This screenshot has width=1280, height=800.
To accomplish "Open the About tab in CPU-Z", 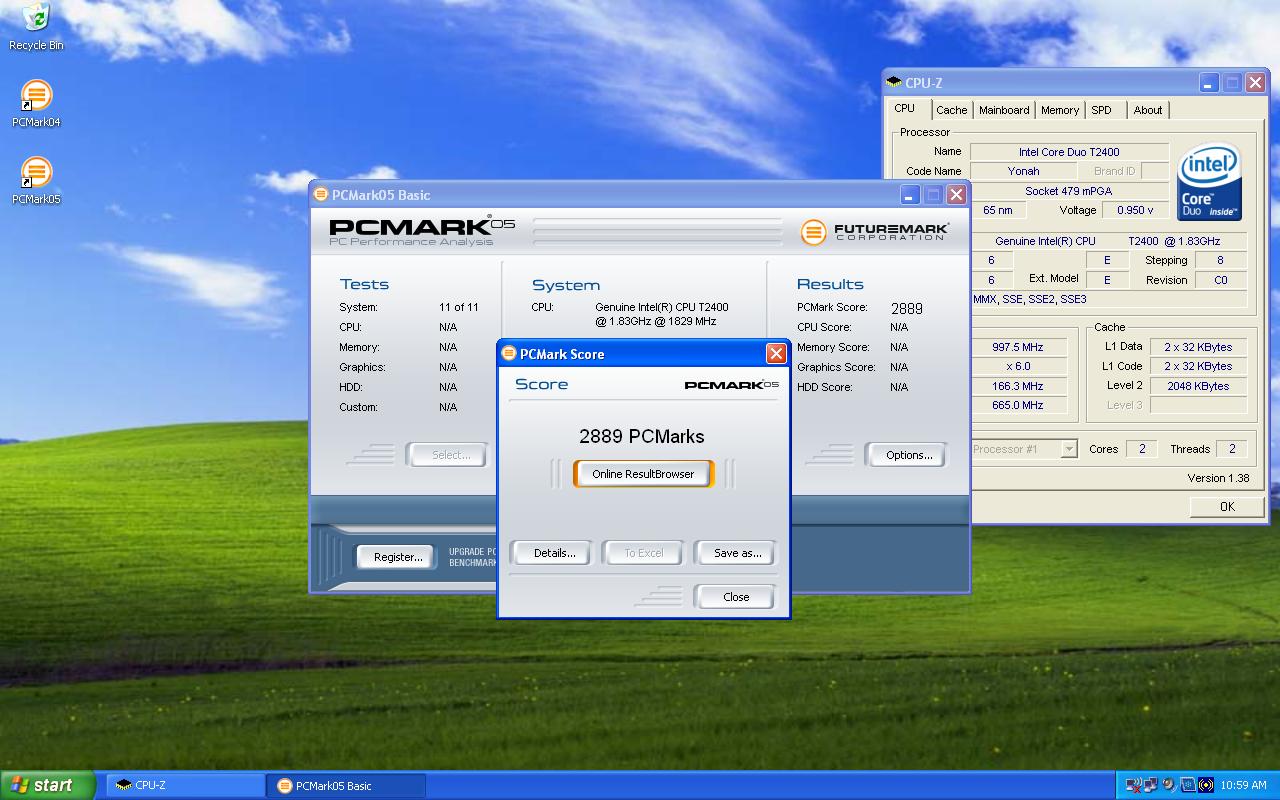I will pyautogui.click(x=1148, y=110).
